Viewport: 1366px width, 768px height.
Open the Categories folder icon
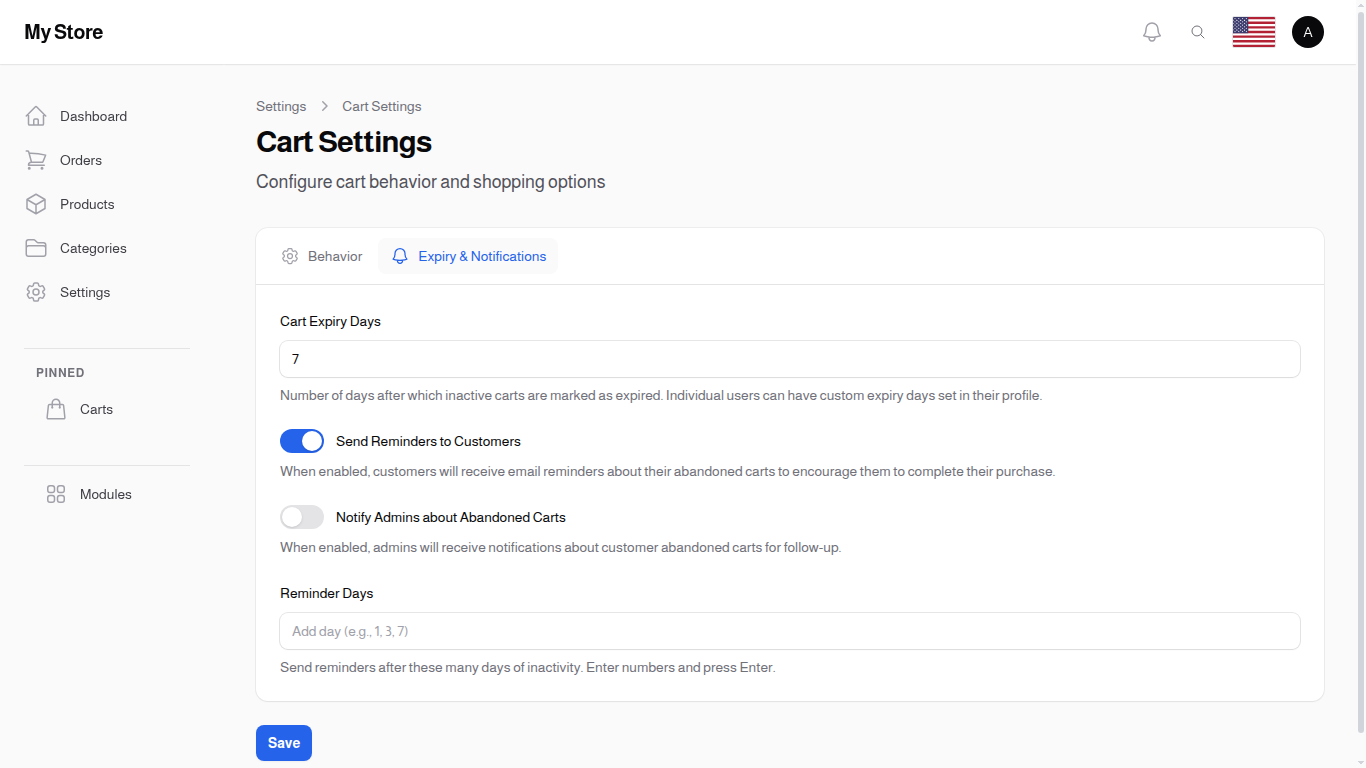click(36, 247)
